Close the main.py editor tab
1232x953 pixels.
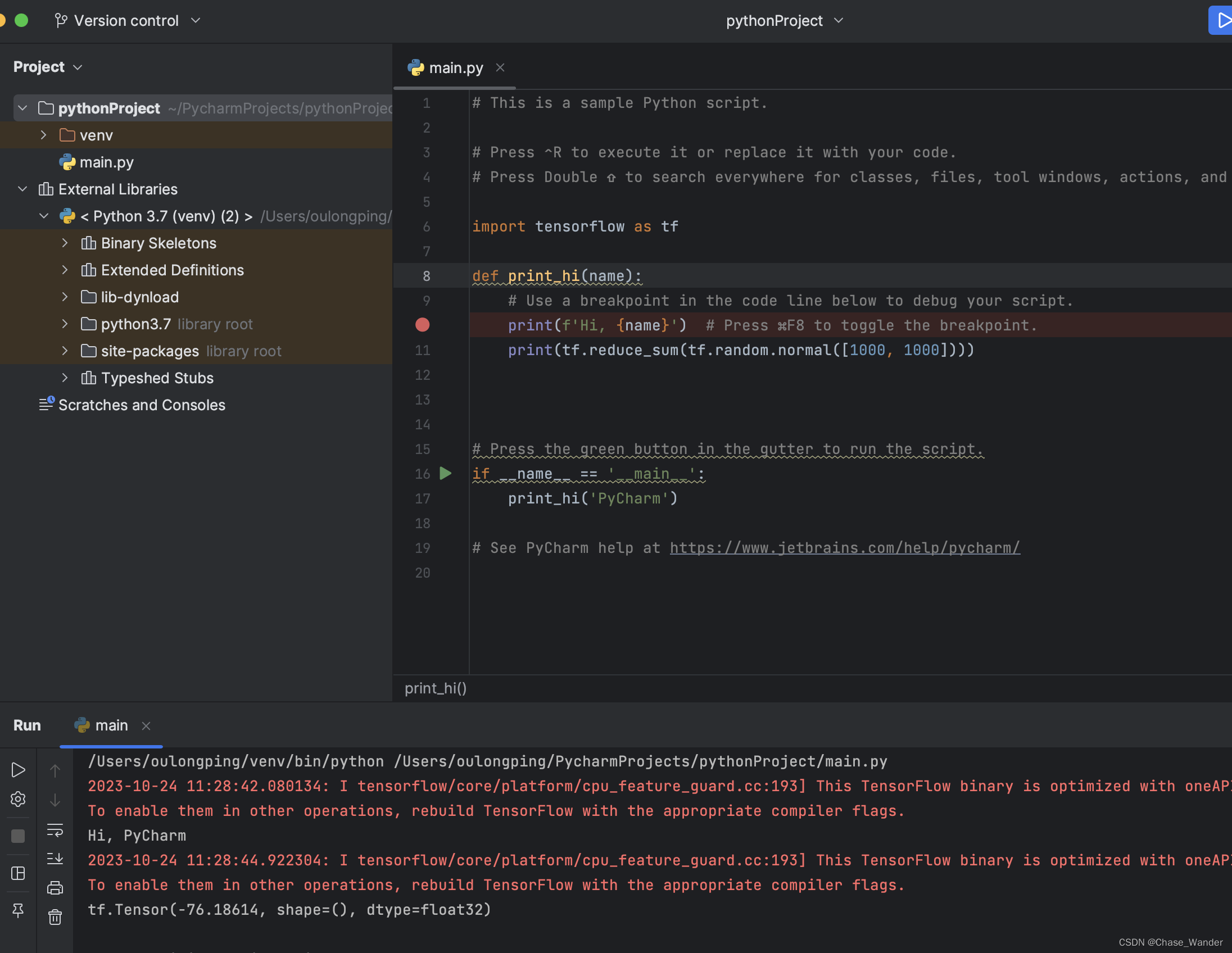tap(500, 67)
